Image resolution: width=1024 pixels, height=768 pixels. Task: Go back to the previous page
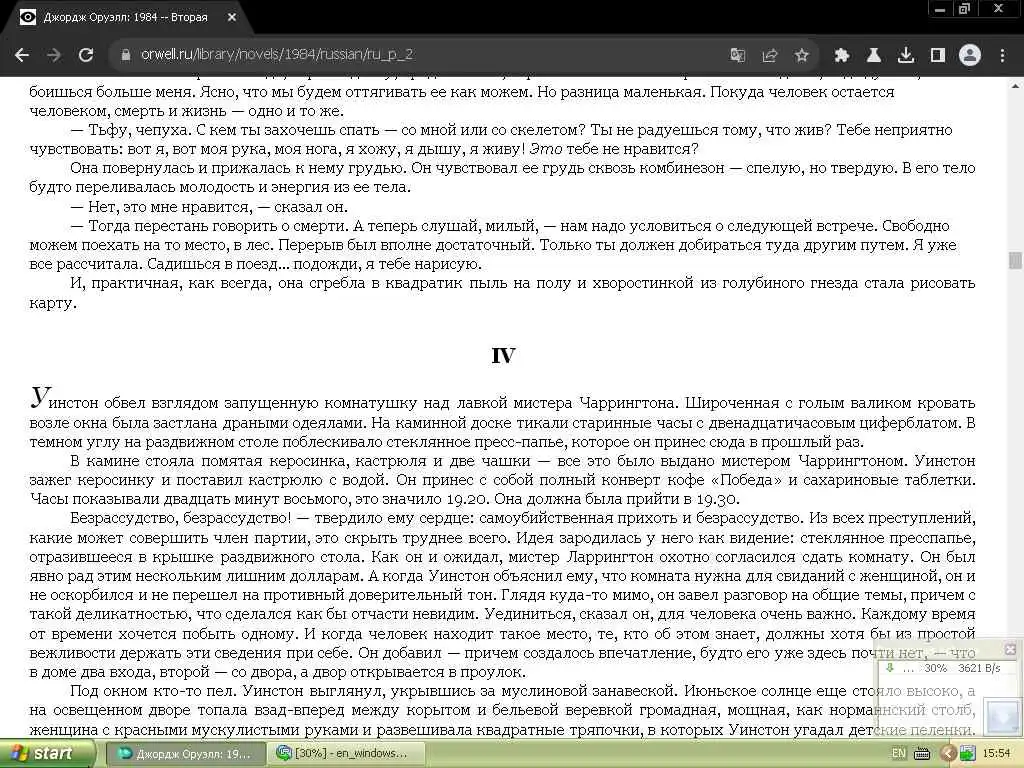[22, 55]
